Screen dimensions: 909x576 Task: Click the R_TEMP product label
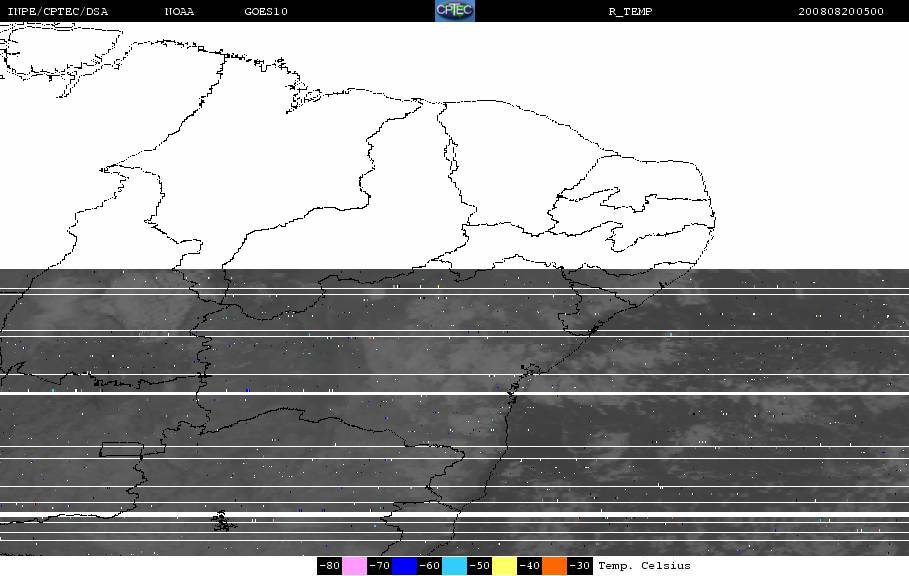[x=630, y=12]
